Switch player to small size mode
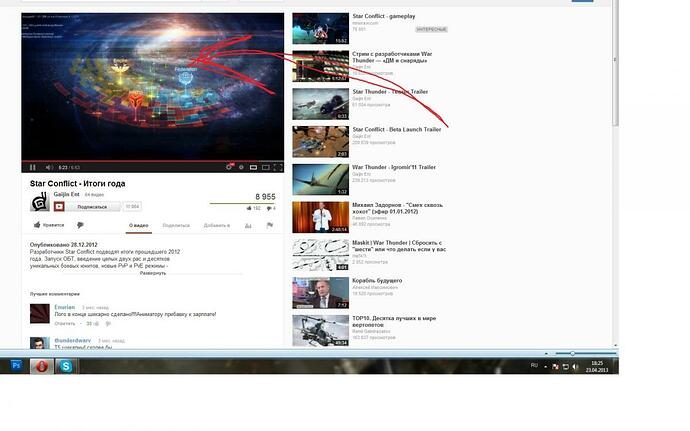The image size is (690, 431). pos(253,167)
